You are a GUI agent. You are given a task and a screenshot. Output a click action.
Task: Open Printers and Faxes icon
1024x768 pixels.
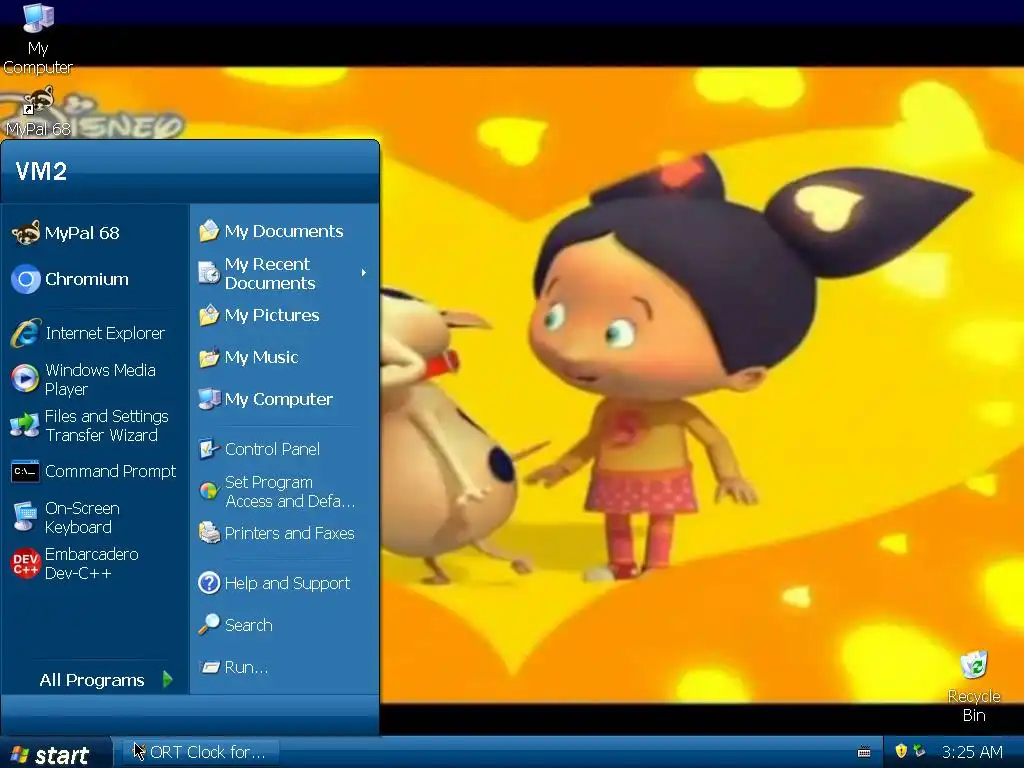point(209,534)
